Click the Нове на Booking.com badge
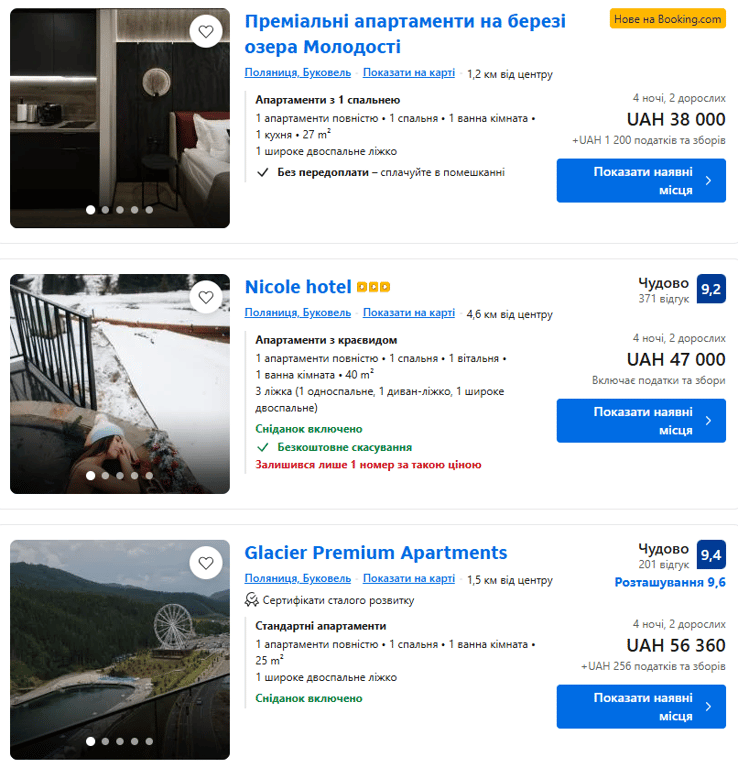 click(667, 19)
